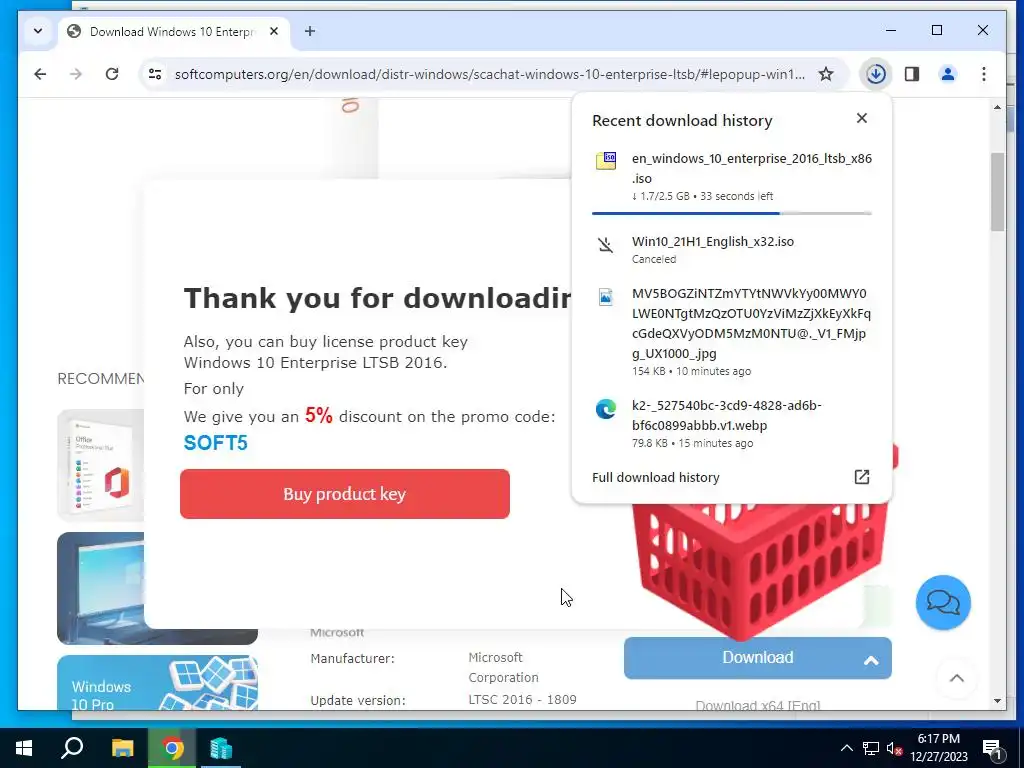The height and width of the screenshot is (768, 1024).
Task: Click the Thank you for downloading heading
Action: 377,298
